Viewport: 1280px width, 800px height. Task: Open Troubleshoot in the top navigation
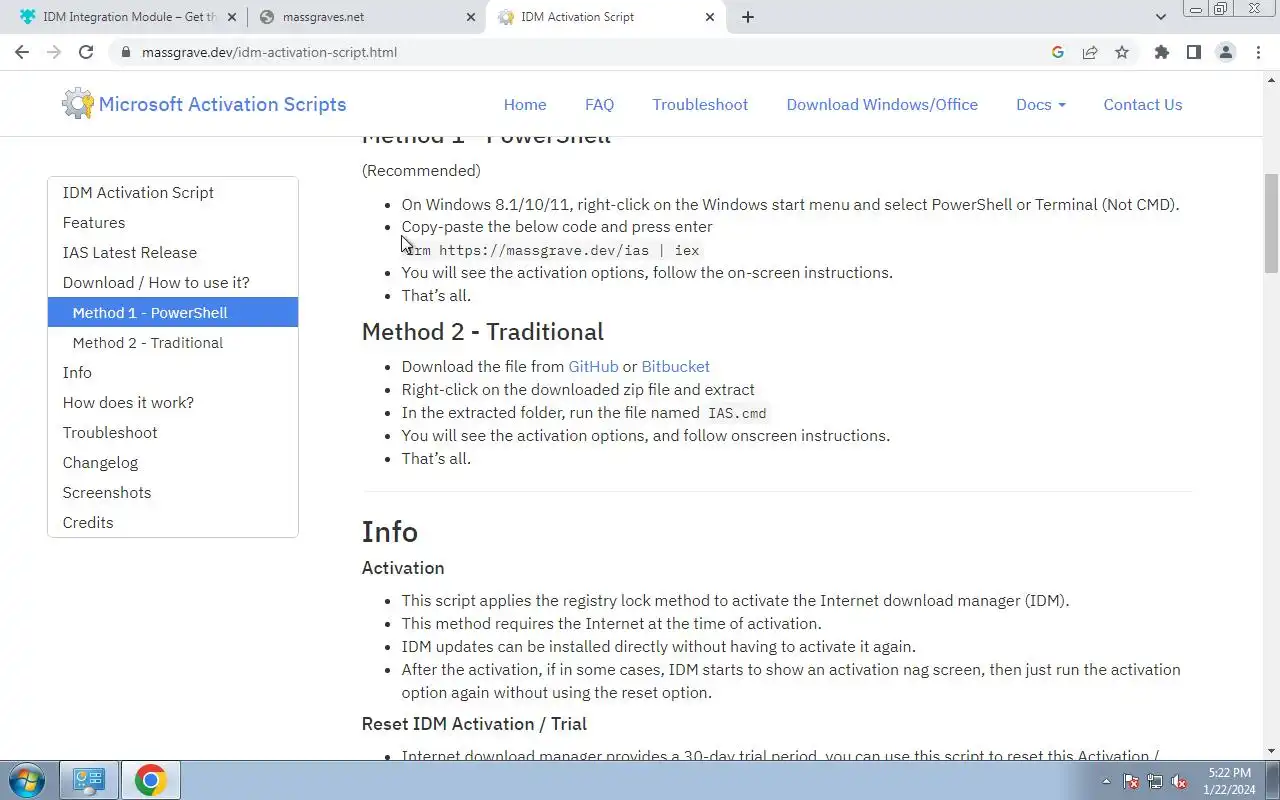coord(700,104)
